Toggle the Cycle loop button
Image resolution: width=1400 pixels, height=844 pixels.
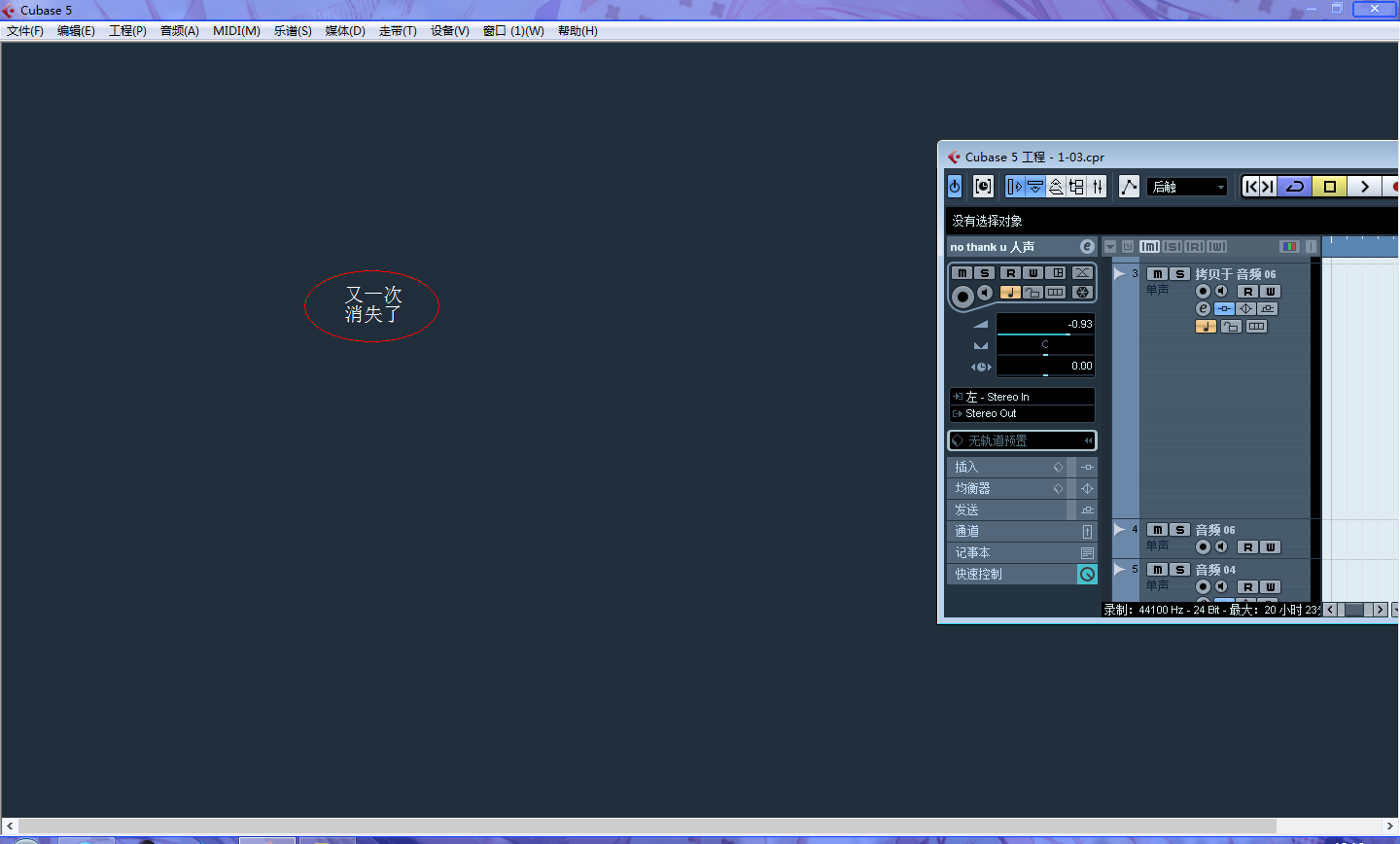1295,187
